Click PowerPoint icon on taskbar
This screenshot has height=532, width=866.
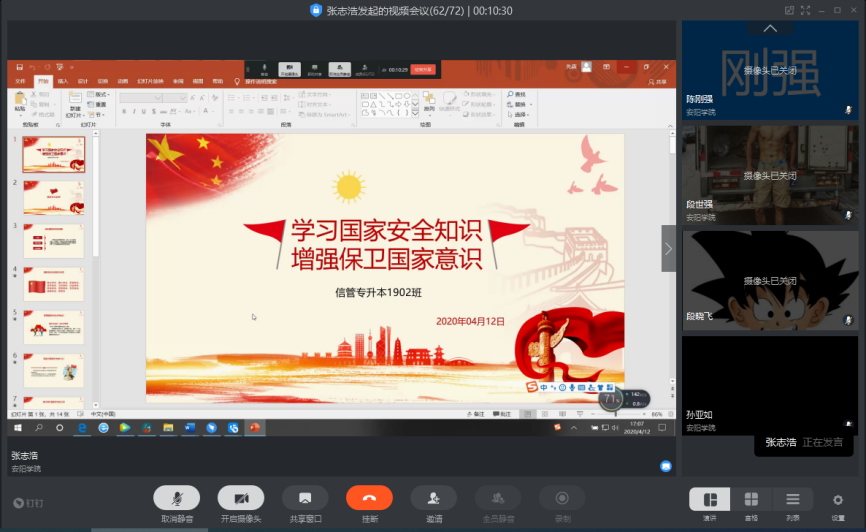[x=255, y=428]
